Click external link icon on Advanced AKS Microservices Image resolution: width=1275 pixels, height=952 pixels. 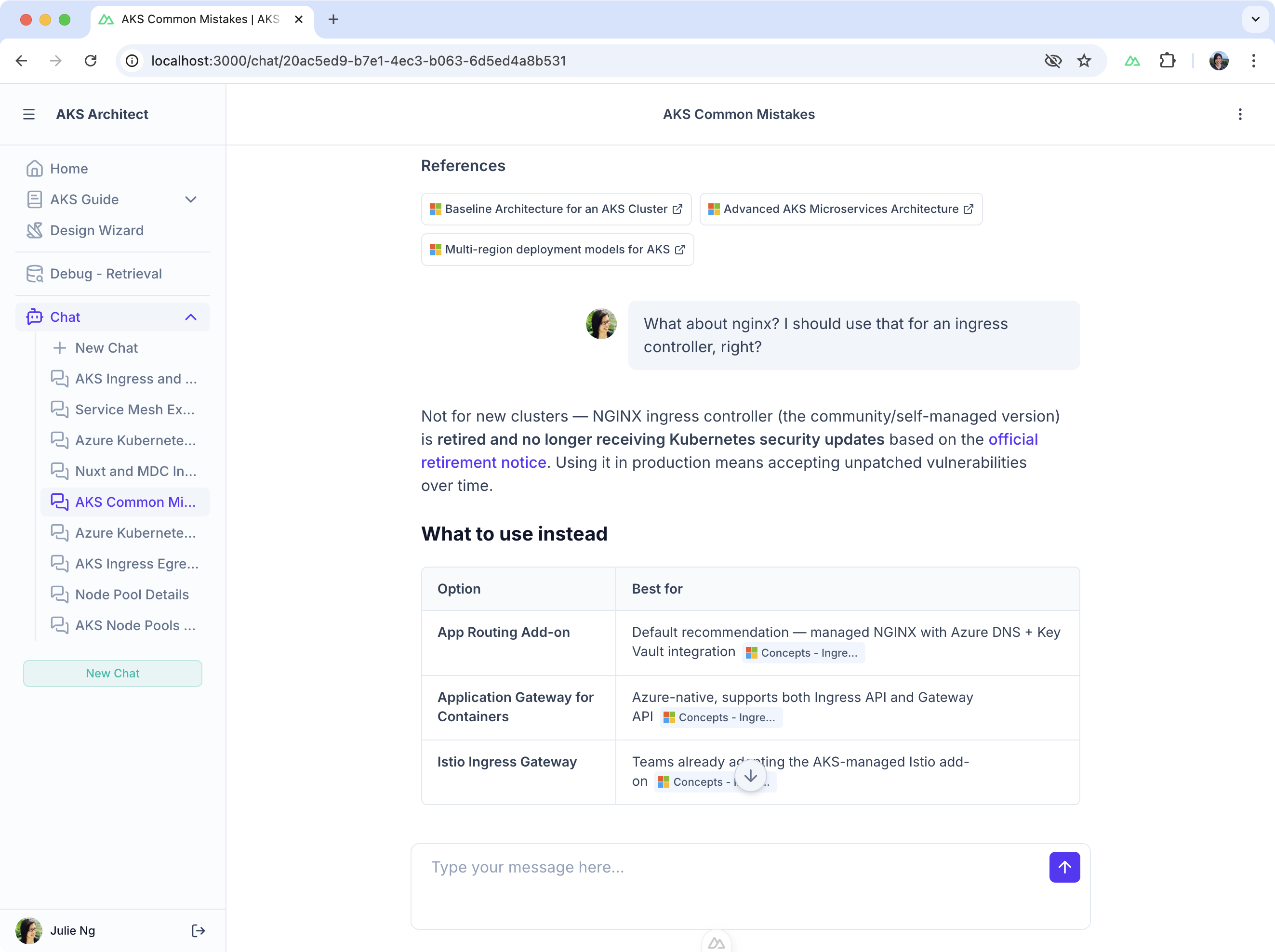coord(969,209)
